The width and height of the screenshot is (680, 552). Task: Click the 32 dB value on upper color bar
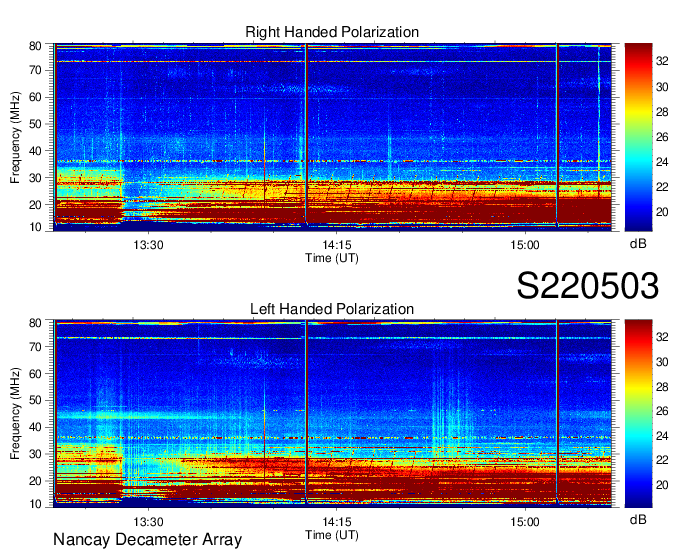pos(662,61)
